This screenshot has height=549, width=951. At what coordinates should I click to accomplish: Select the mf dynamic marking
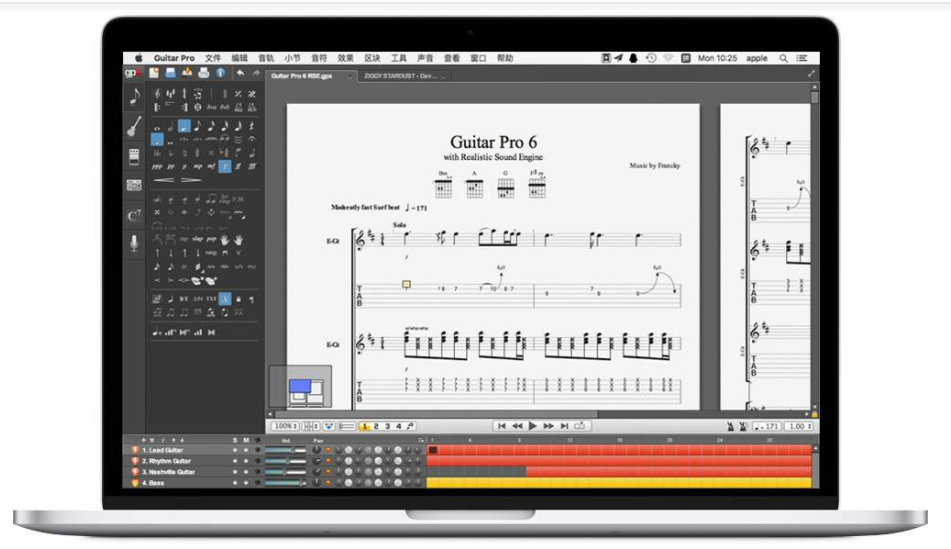tap(211, 166)
